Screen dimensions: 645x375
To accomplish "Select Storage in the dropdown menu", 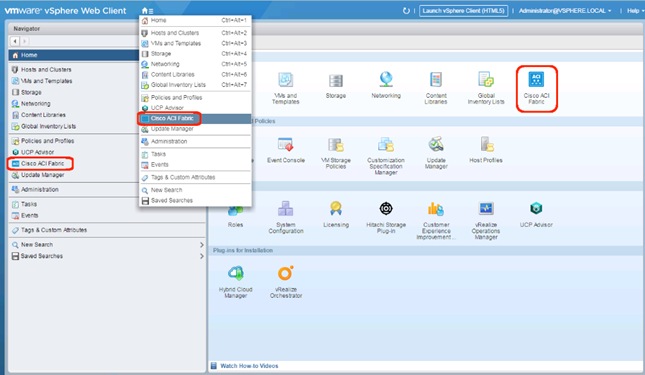I will 195,53.
